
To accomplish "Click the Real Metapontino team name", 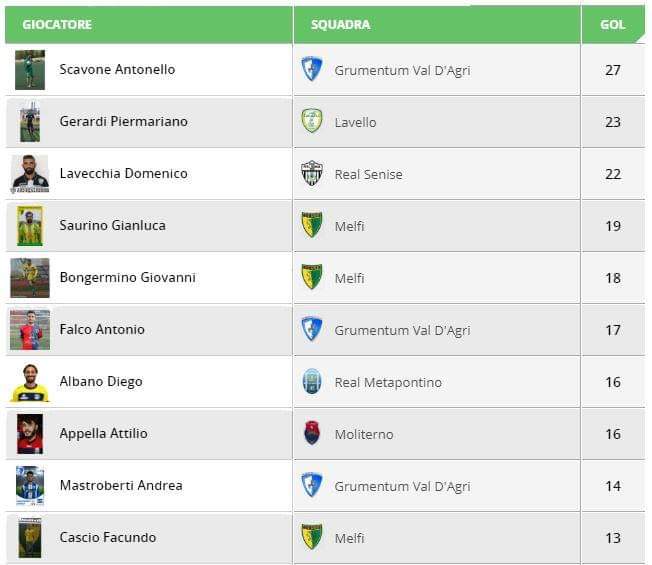I will pos(388,382).
